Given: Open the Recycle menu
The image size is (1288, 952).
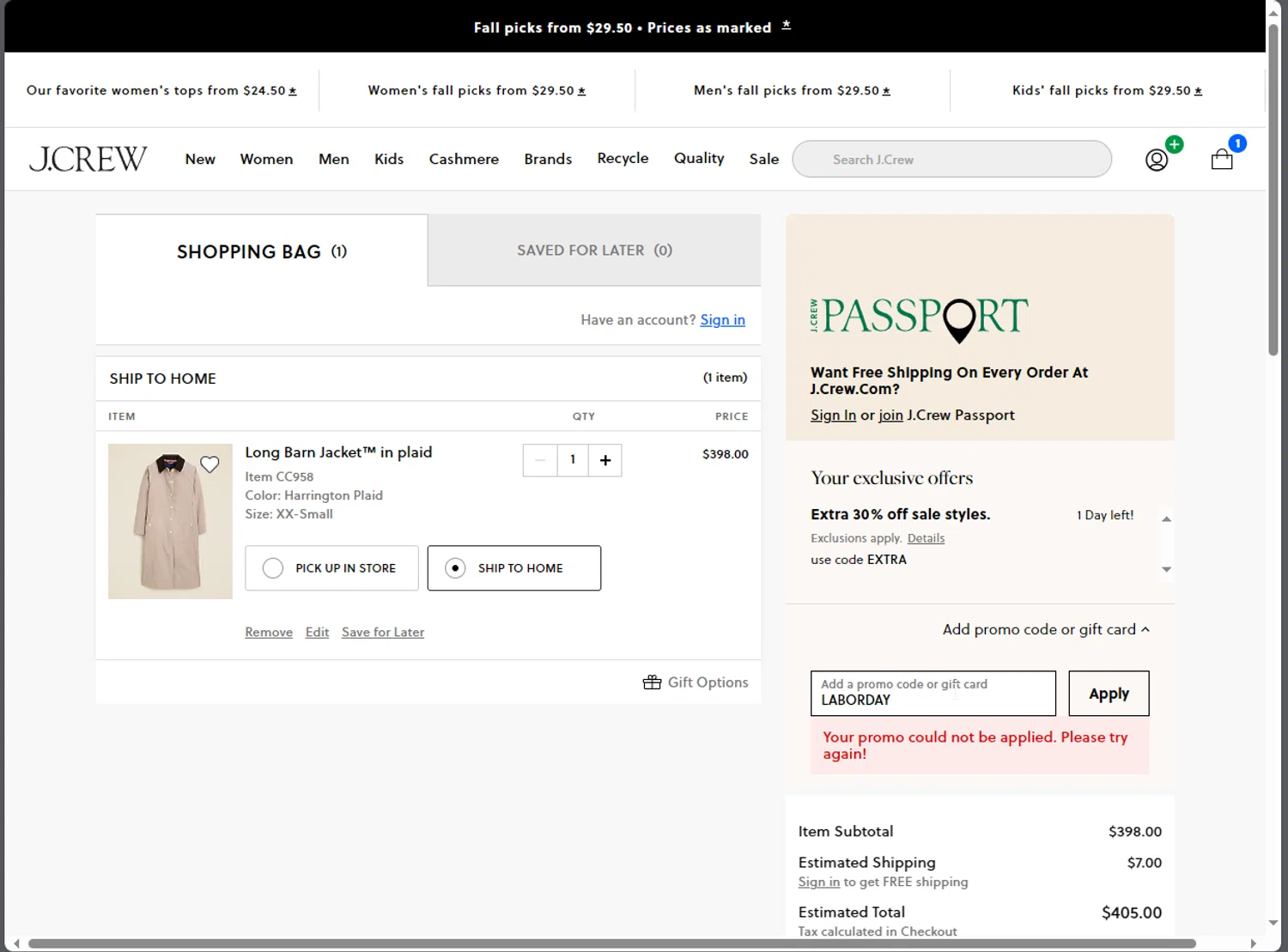Looking at the screenshot, I should (x=623, y=158).
